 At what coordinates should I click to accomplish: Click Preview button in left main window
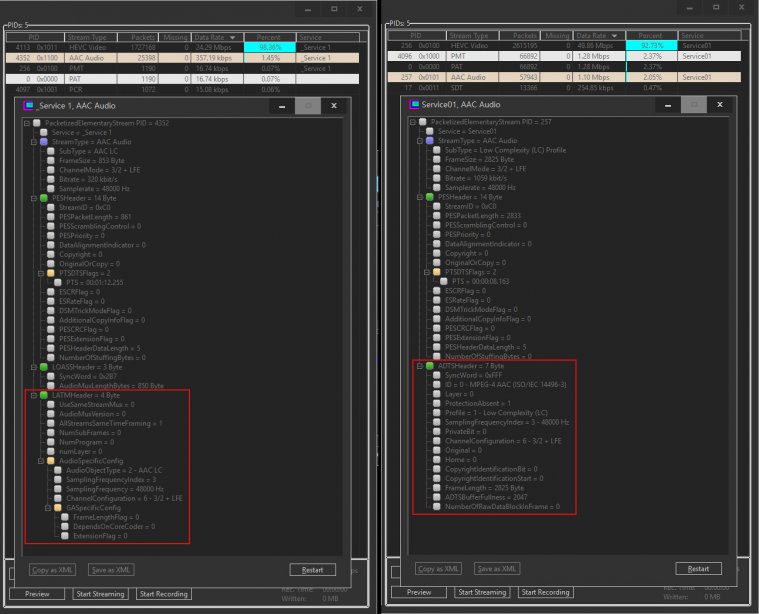click(37, 594)
